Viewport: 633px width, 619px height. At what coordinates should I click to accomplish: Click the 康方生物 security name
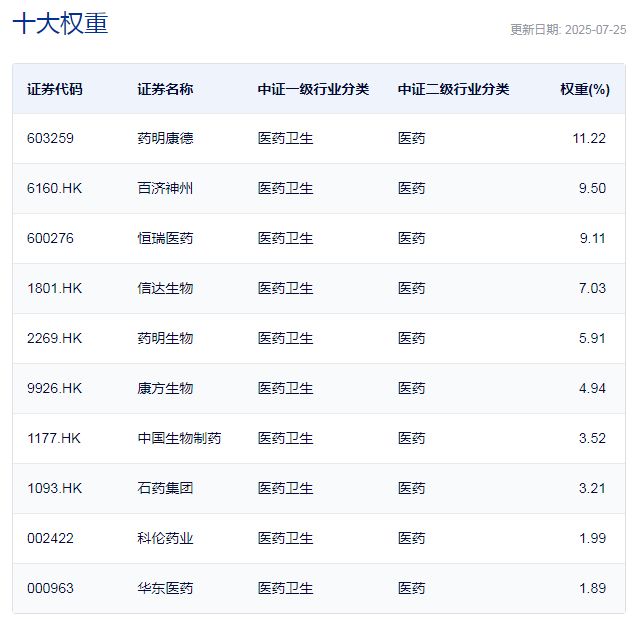click(x=165, y=388)
